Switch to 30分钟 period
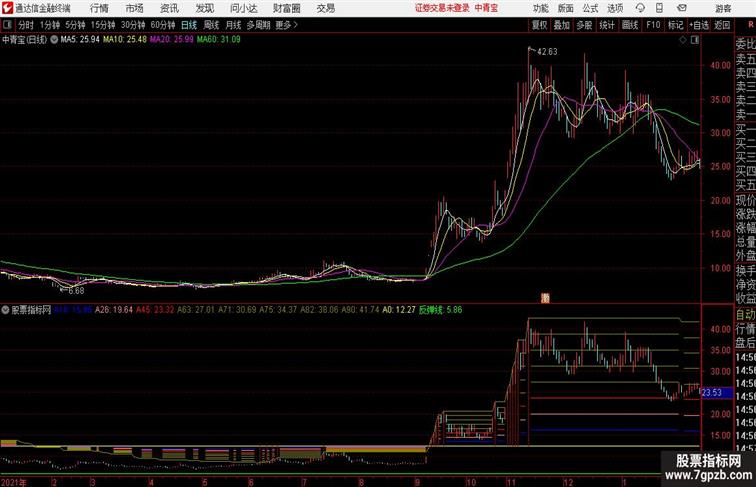 pos(133,25)
